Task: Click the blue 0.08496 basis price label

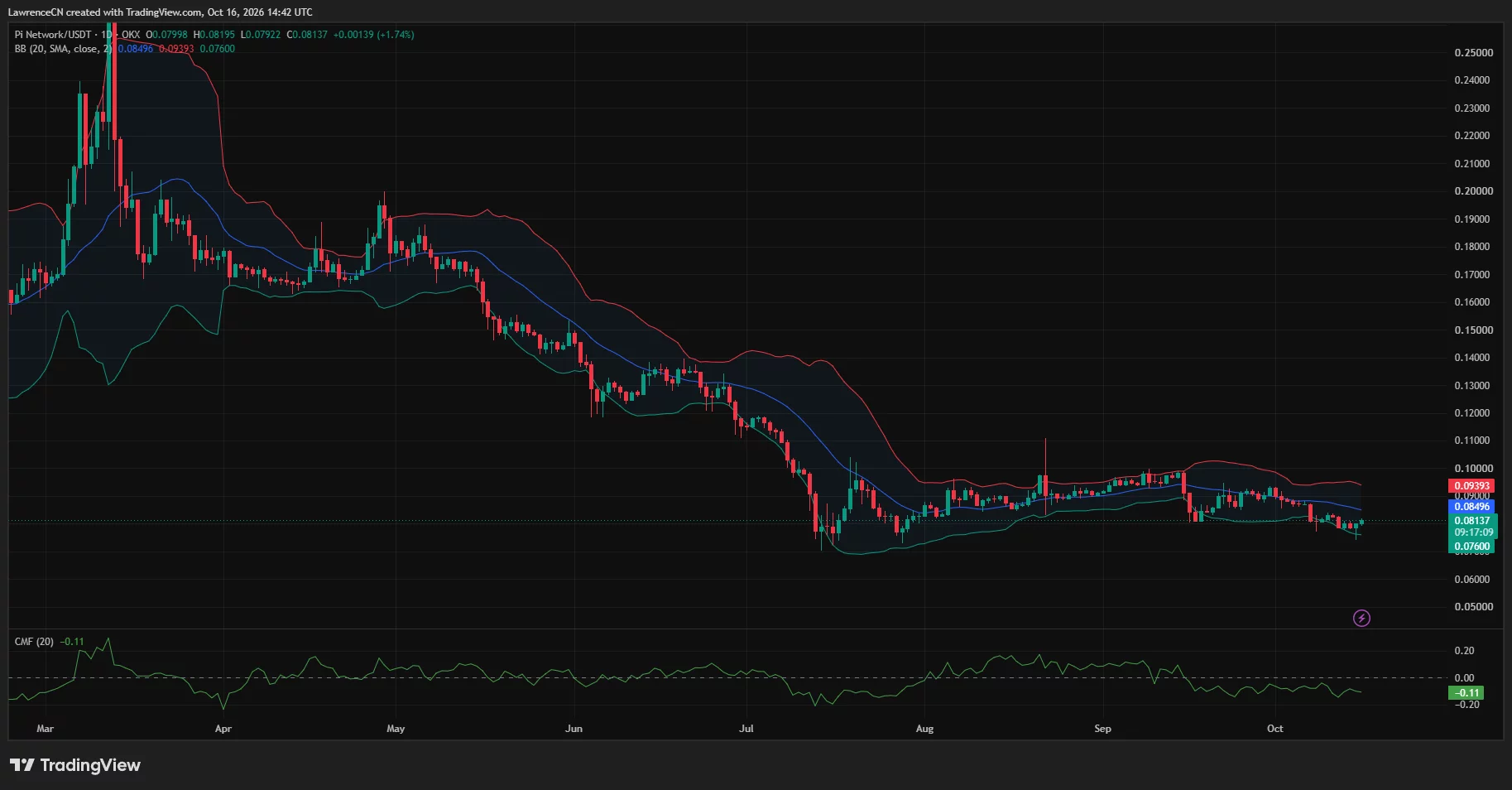Action: 1471,507
